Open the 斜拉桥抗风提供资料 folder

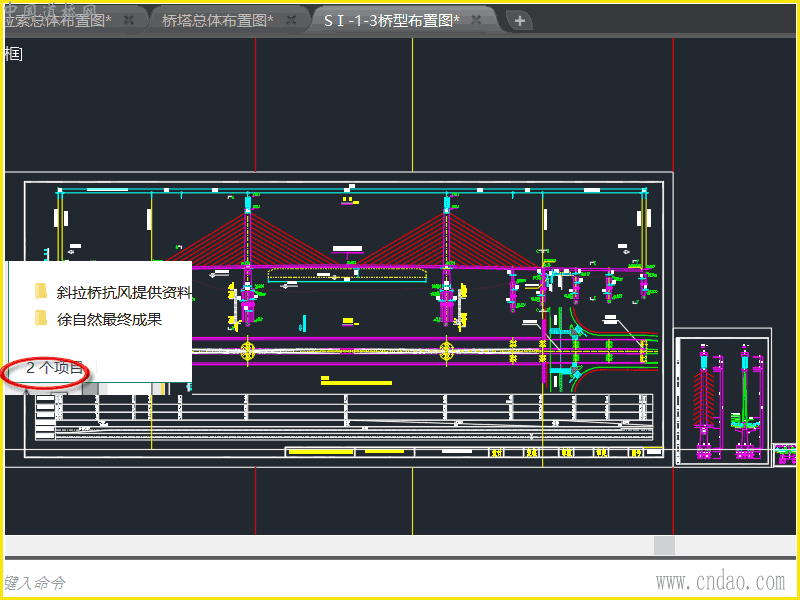(x=41, y=291)
